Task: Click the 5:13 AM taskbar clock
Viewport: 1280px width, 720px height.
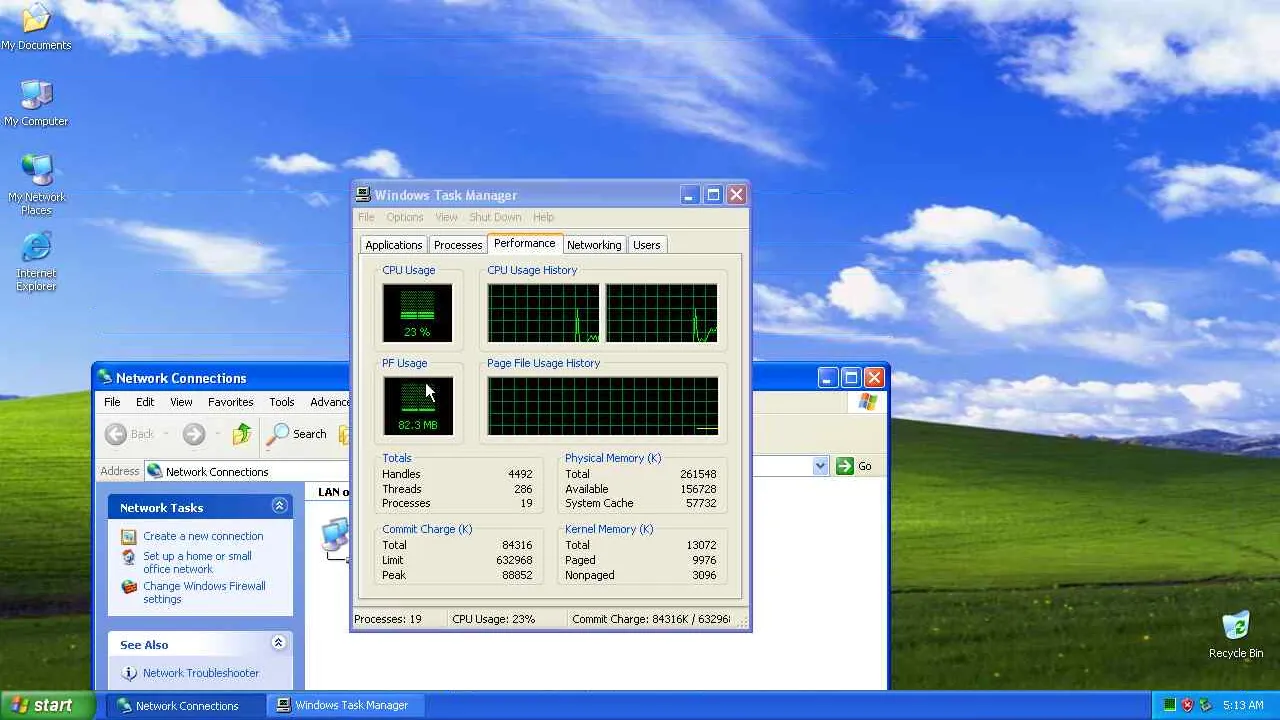Action: click(x=1243, y=705)
